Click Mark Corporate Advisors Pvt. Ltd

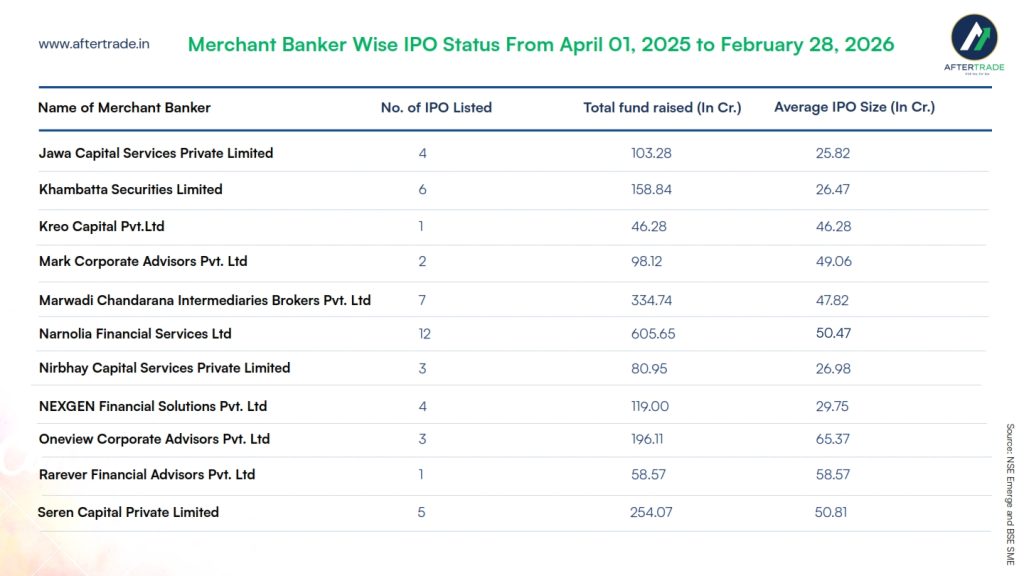point(142,261)
